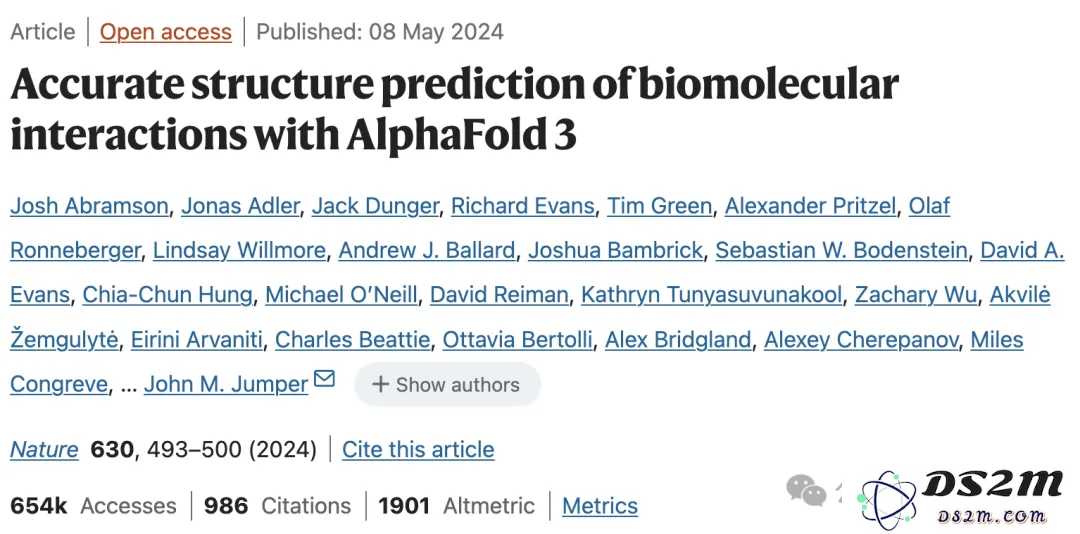Open Alexander Pritzel's author link

(810, 205)
